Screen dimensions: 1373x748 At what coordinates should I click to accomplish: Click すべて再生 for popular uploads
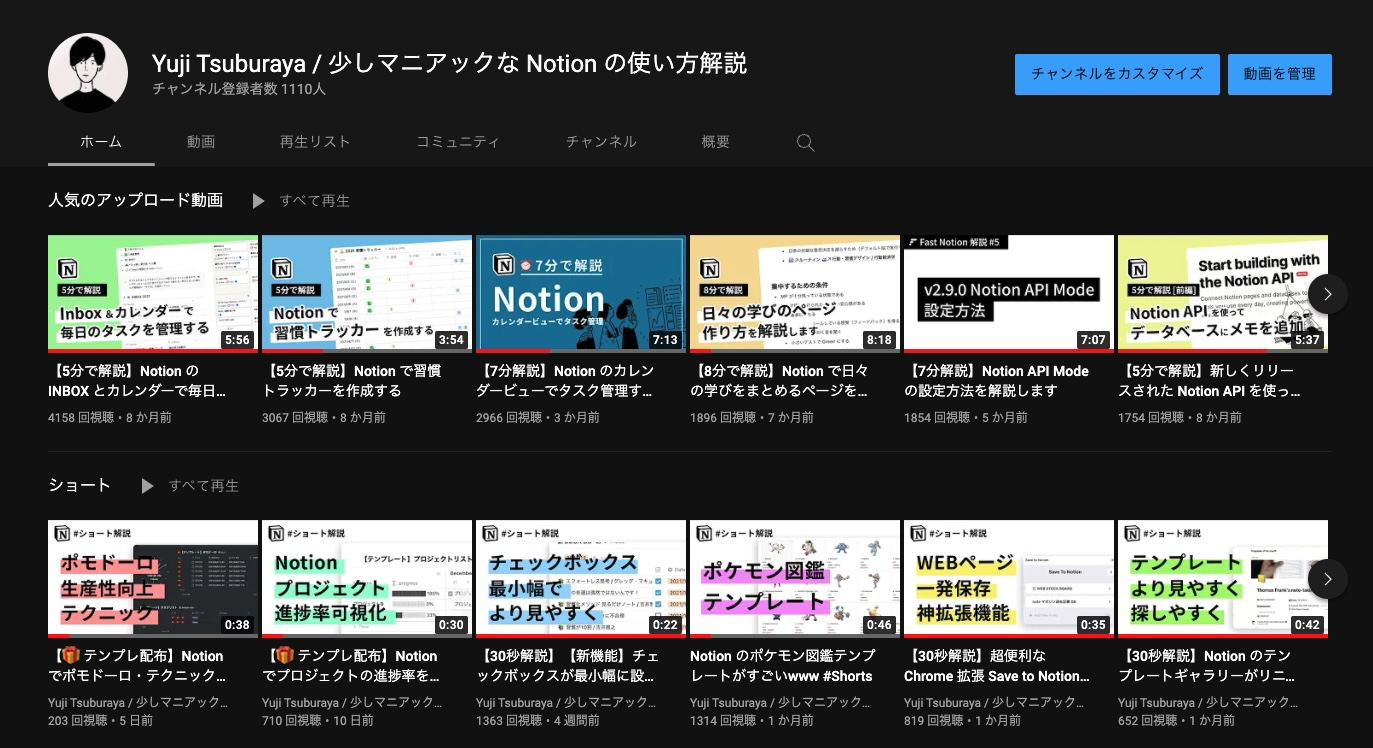315,201
